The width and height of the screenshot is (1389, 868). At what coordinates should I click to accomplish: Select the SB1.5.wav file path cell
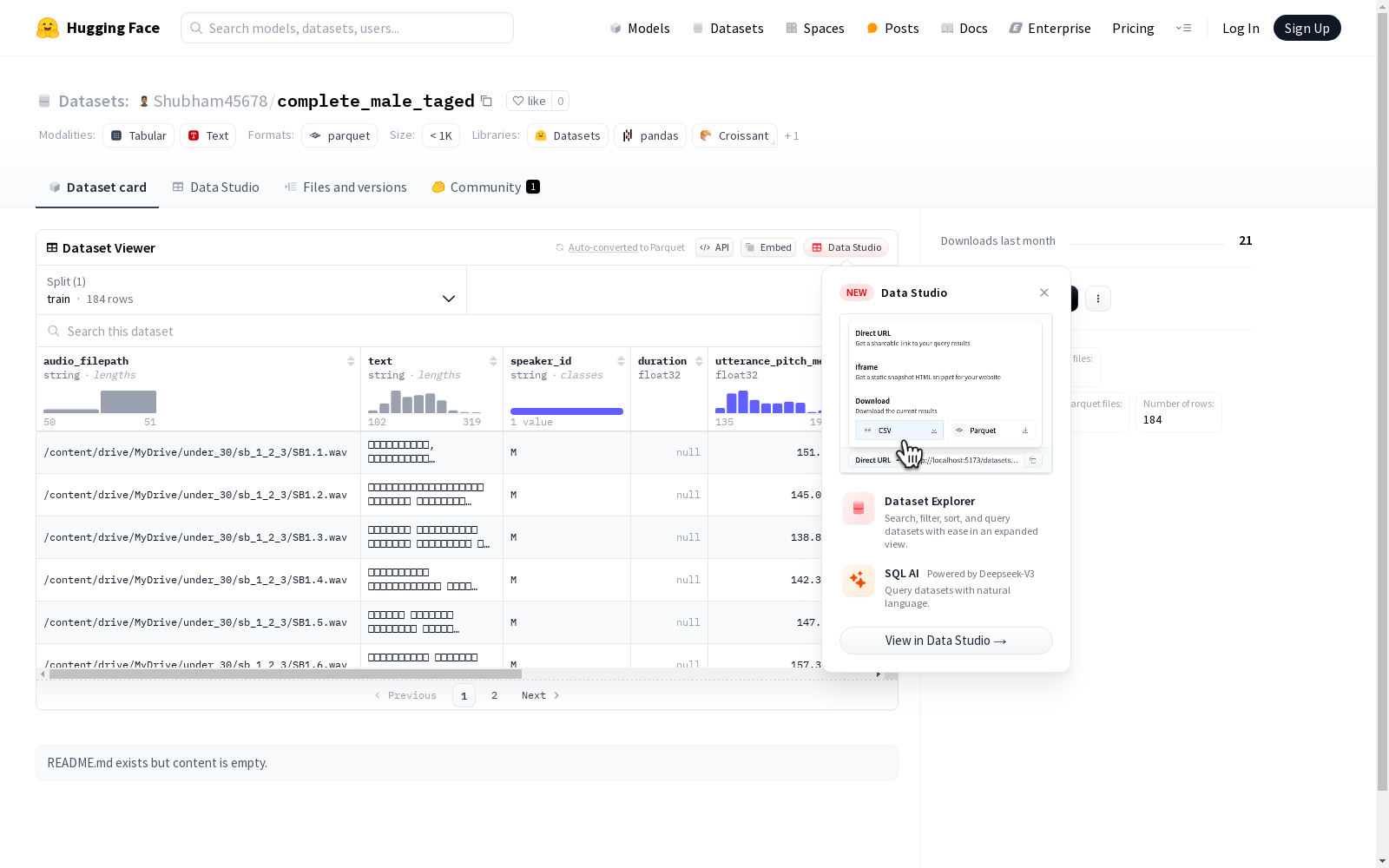coord(198,622)
